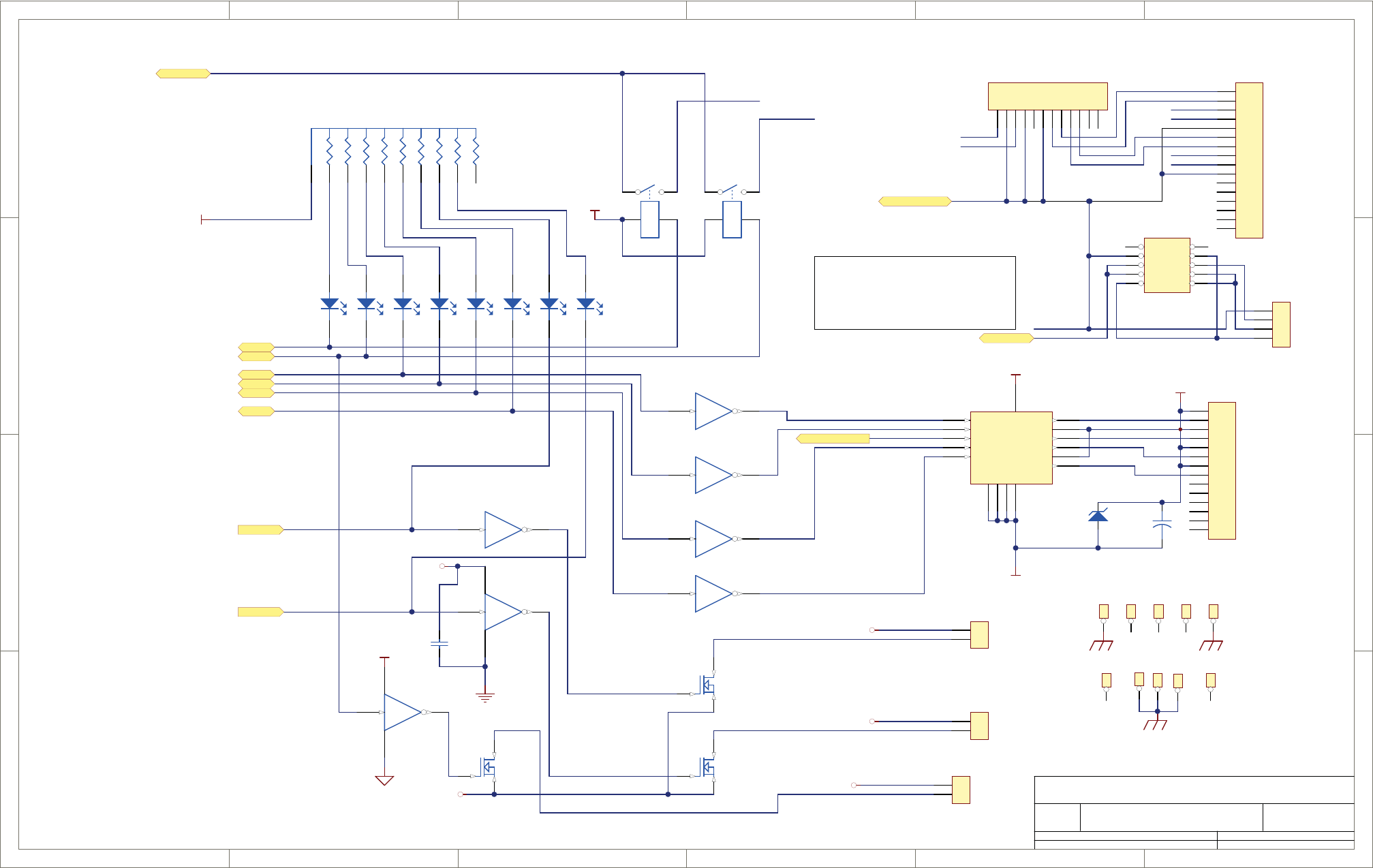
Task: Select the yellow port wired into the square IC
Action: click(833, 439)
